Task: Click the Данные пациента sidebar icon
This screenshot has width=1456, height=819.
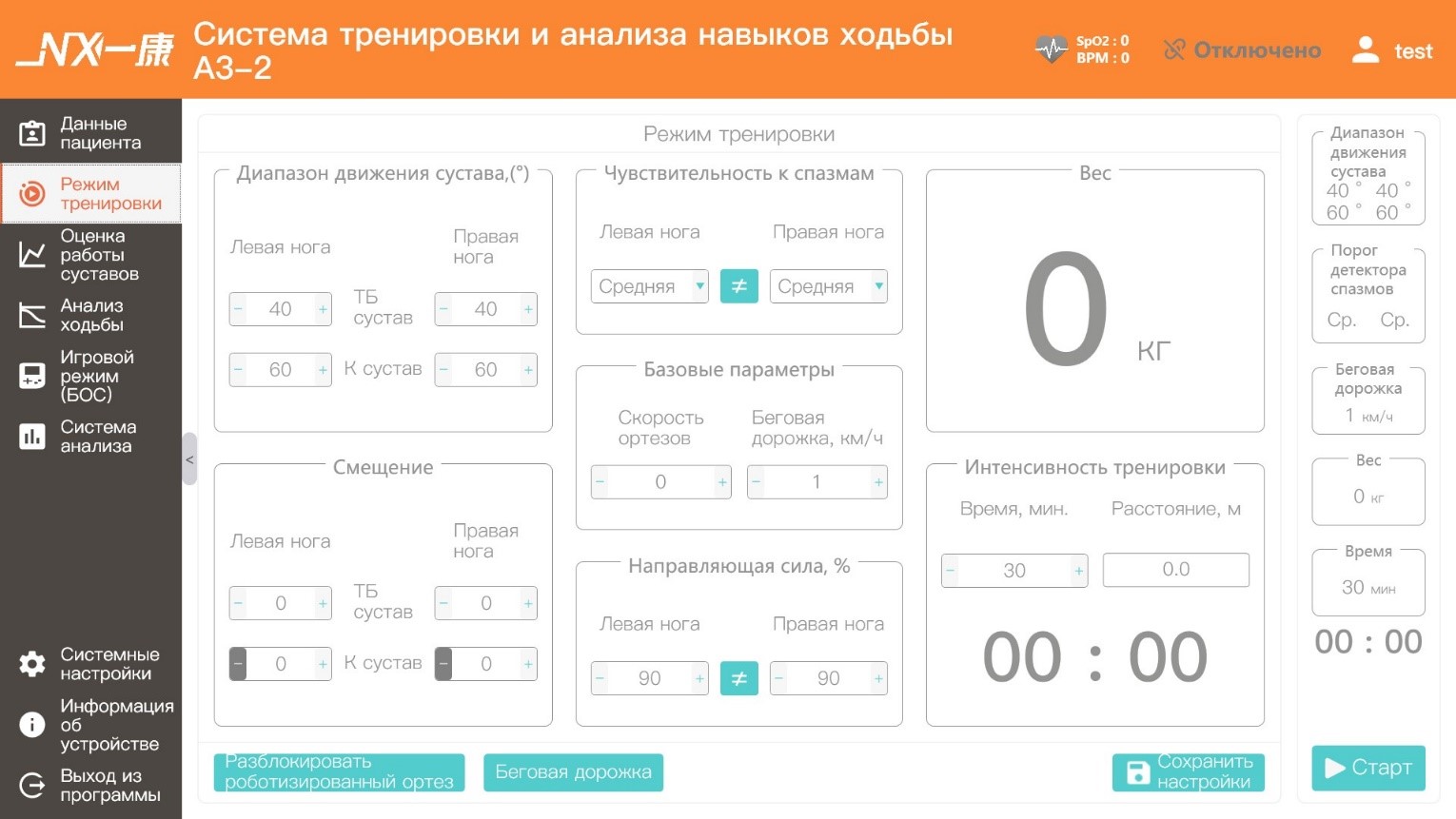Action: 32,133
